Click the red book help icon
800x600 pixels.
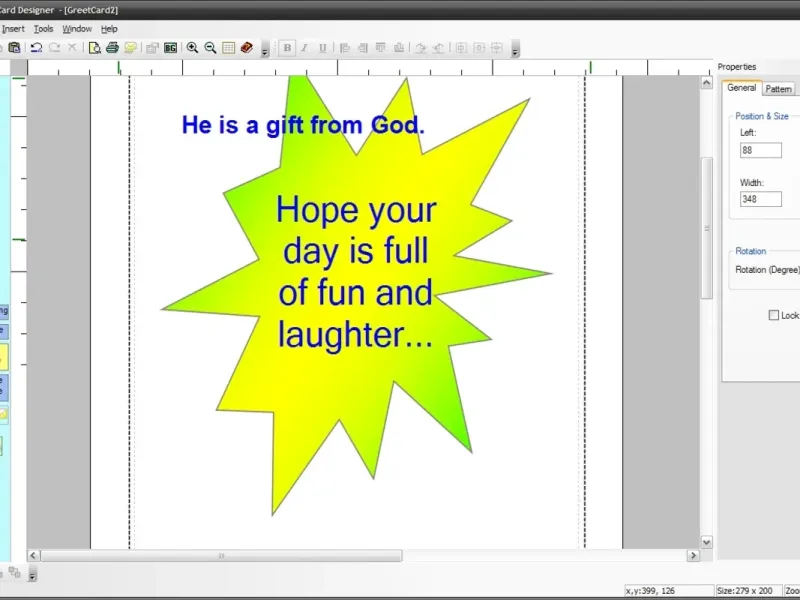pos(246,47)
